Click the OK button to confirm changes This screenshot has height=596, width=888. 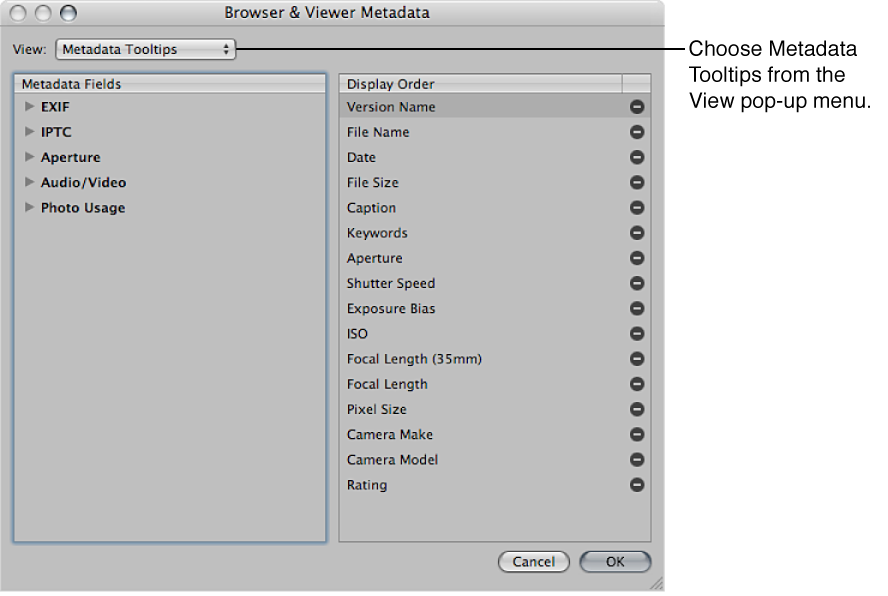point(614,561)
